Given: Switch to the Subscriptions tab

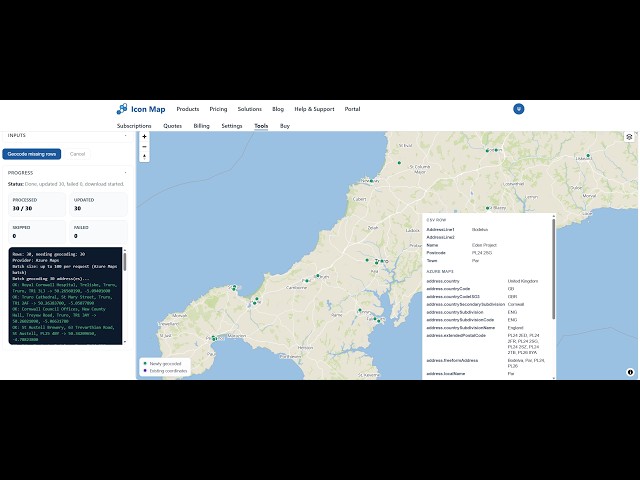Looking at the screenshot, I should (134, 126).
